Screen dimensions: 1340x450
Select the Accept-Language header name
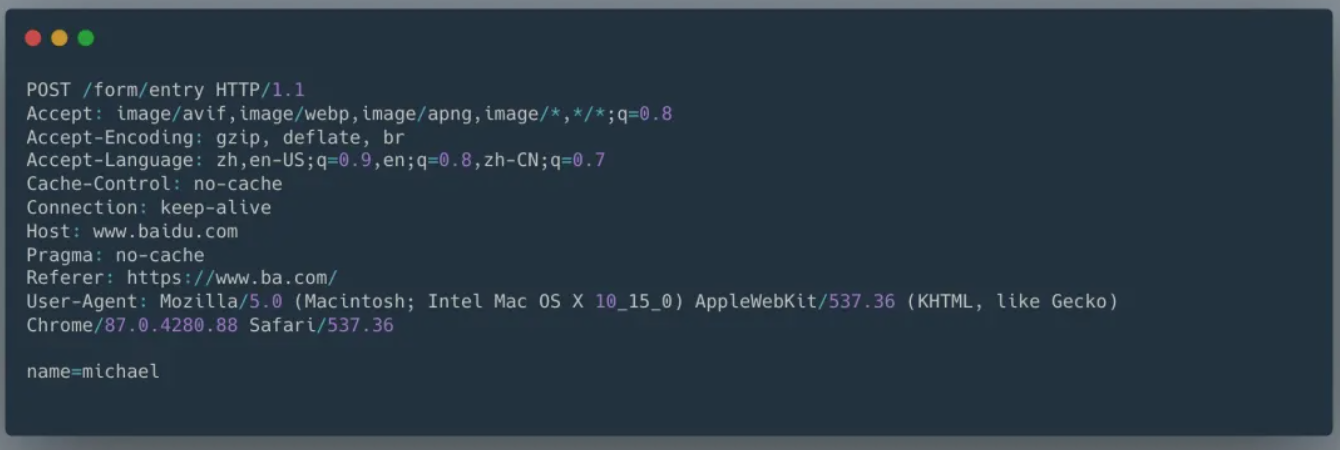110,160
